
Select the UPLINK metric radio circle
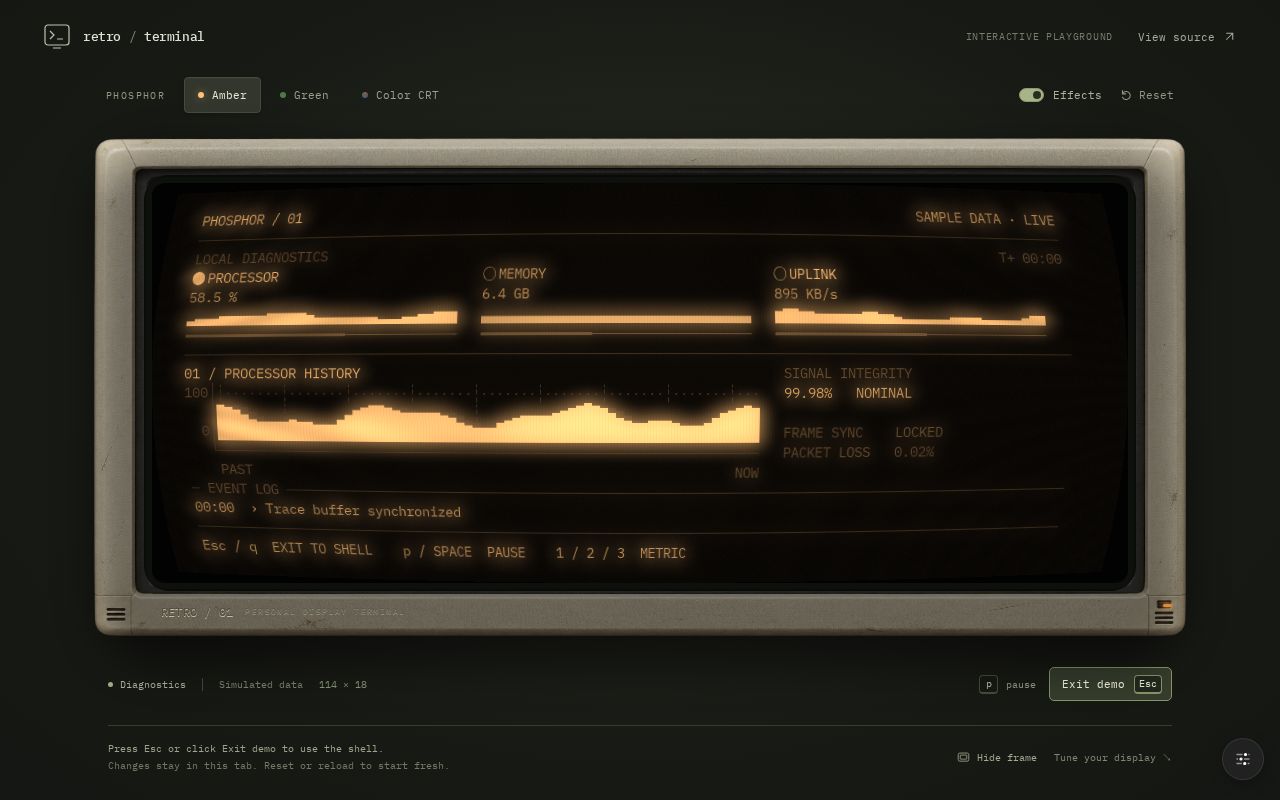pos(779,273)
